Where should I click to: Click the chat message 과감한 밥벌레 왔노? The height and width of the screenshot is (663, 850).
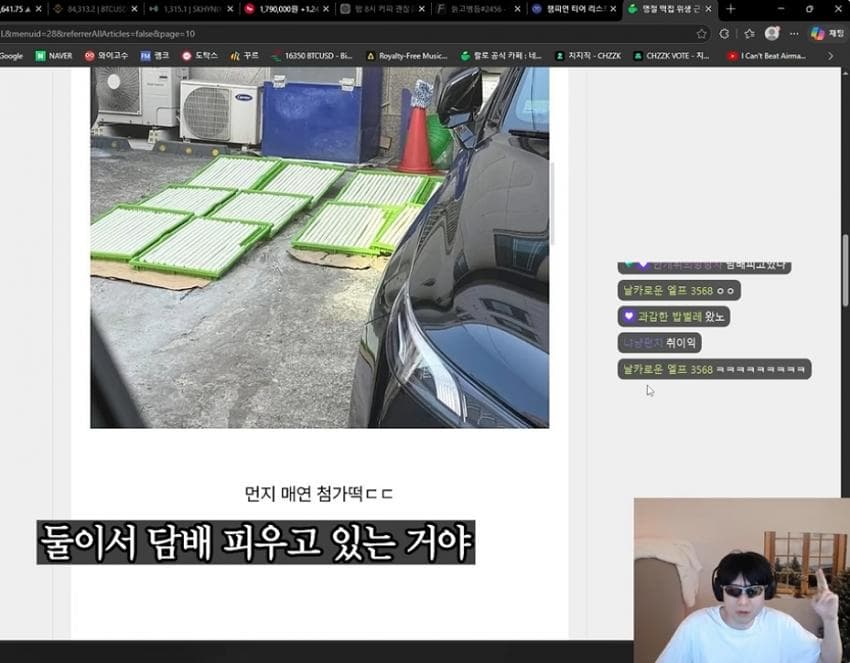(x=674, y=317)
